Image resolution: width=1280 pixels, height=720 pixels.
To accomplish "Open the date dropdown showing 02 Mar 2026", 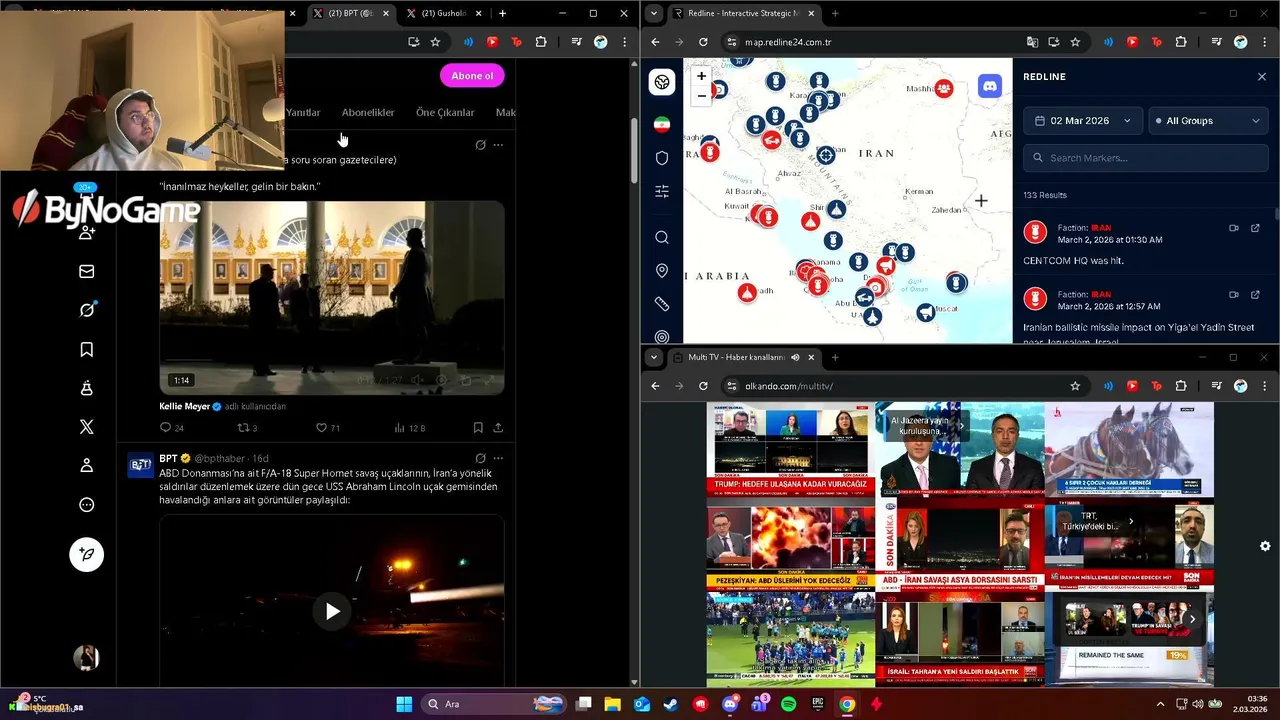I will [1083, 120].
